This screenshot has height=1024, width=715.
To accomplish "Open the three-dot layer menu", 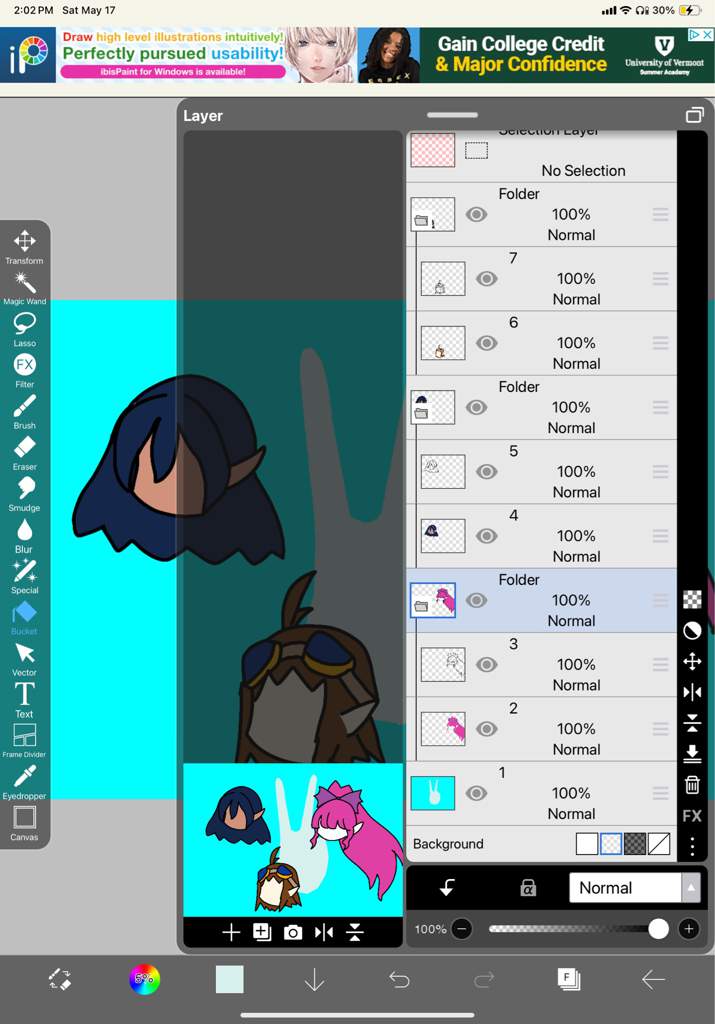I will click(x=692, y=846).
